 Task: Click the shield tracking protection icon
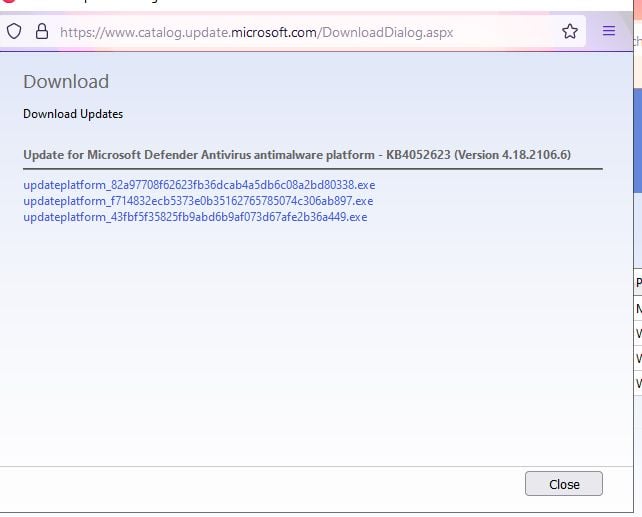[x=14, y=32]
